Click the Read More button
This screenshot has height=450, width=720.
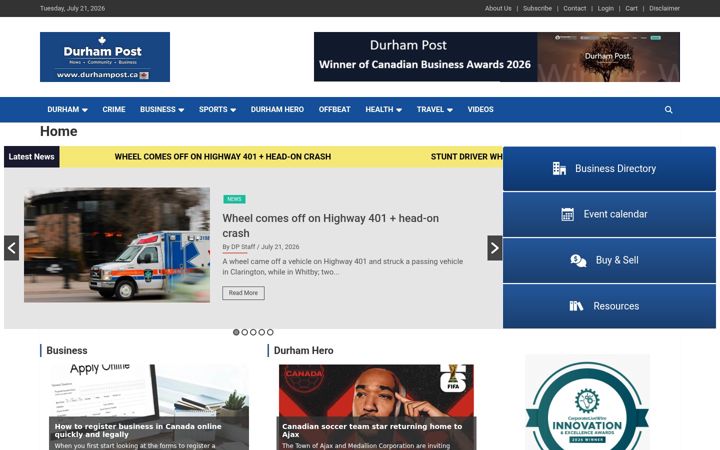pyautogui.click(x=243, y=293)
